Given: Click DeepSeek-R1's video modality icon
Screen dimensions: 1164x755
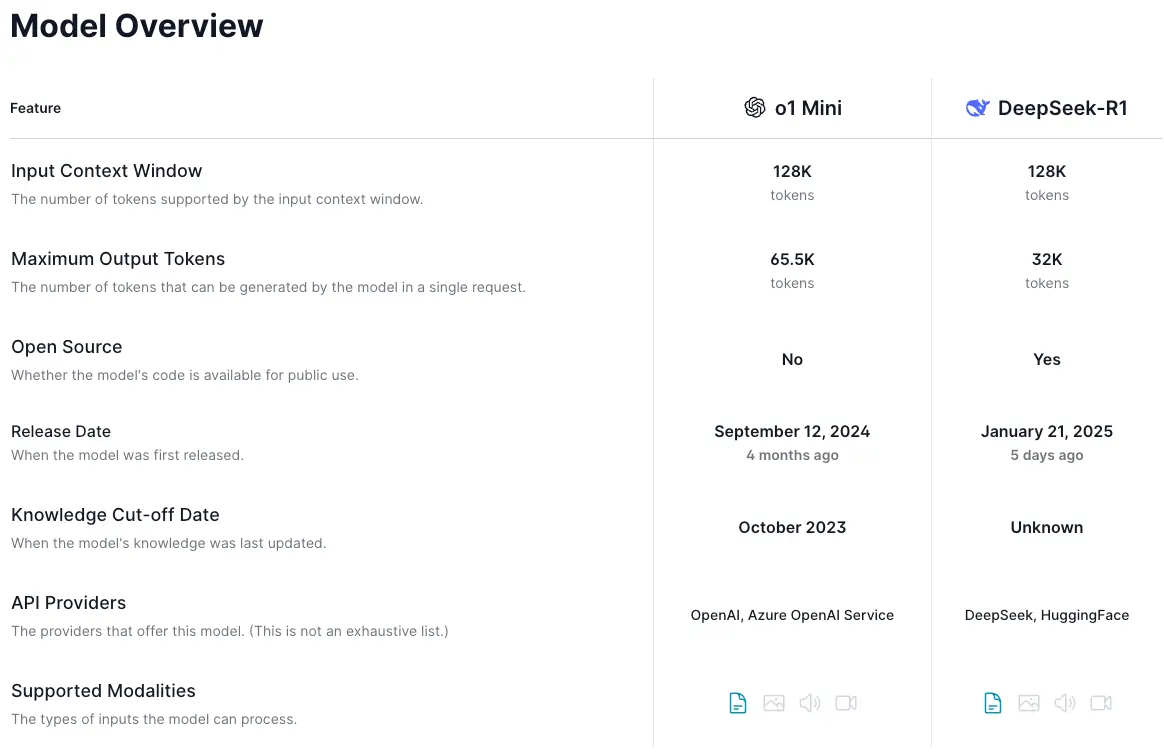Looking at the screenshot, I should click(x=1101, y=703).
